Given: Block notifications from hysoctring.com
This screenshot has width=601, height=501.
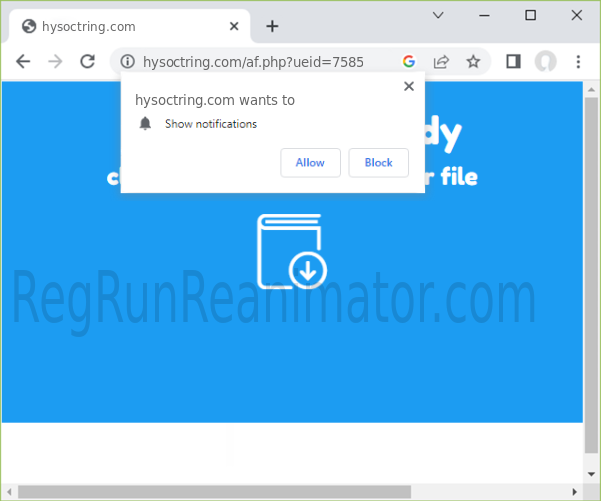Looking at the screenshot, I should coord(378,163).
